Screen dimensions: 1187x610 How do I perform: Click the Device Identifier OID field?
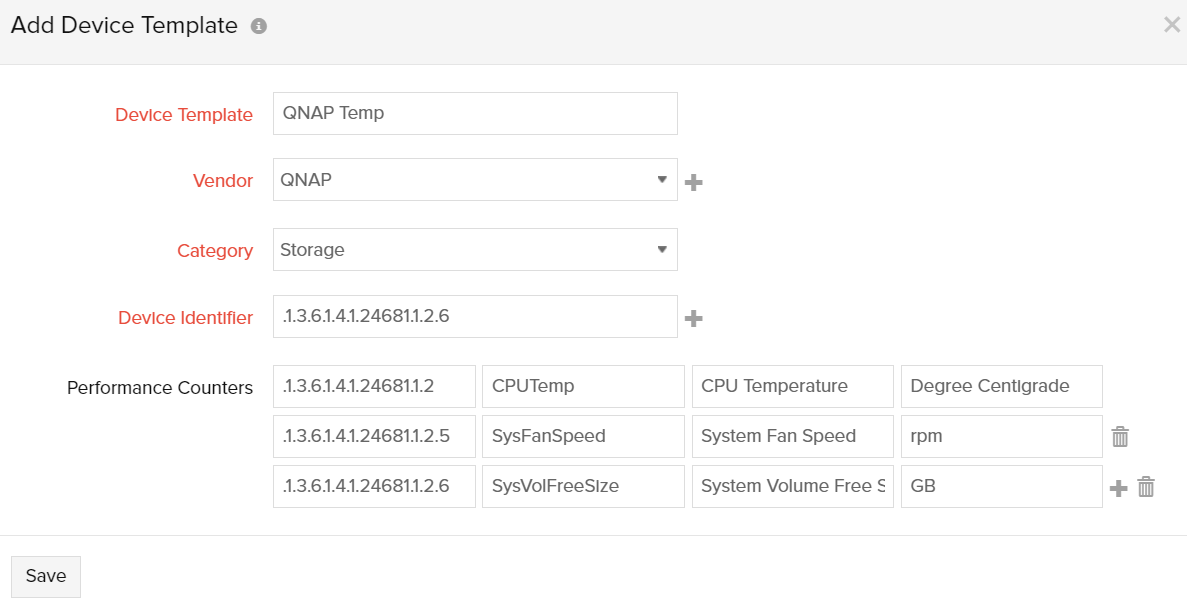pos(475,316)
